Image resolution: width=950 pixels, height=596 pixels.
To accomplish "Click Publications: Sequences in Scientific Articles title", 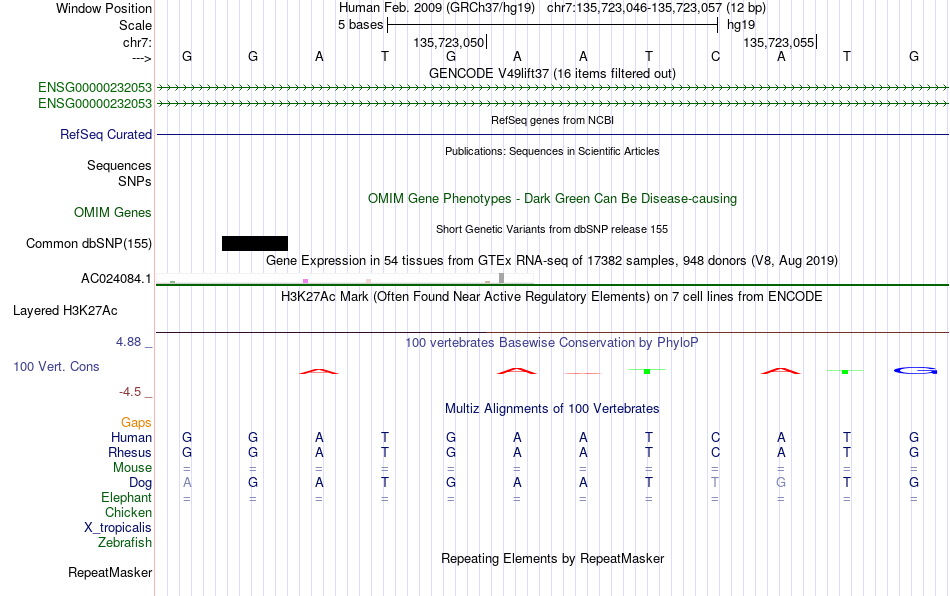I will (x=553, y=151).
